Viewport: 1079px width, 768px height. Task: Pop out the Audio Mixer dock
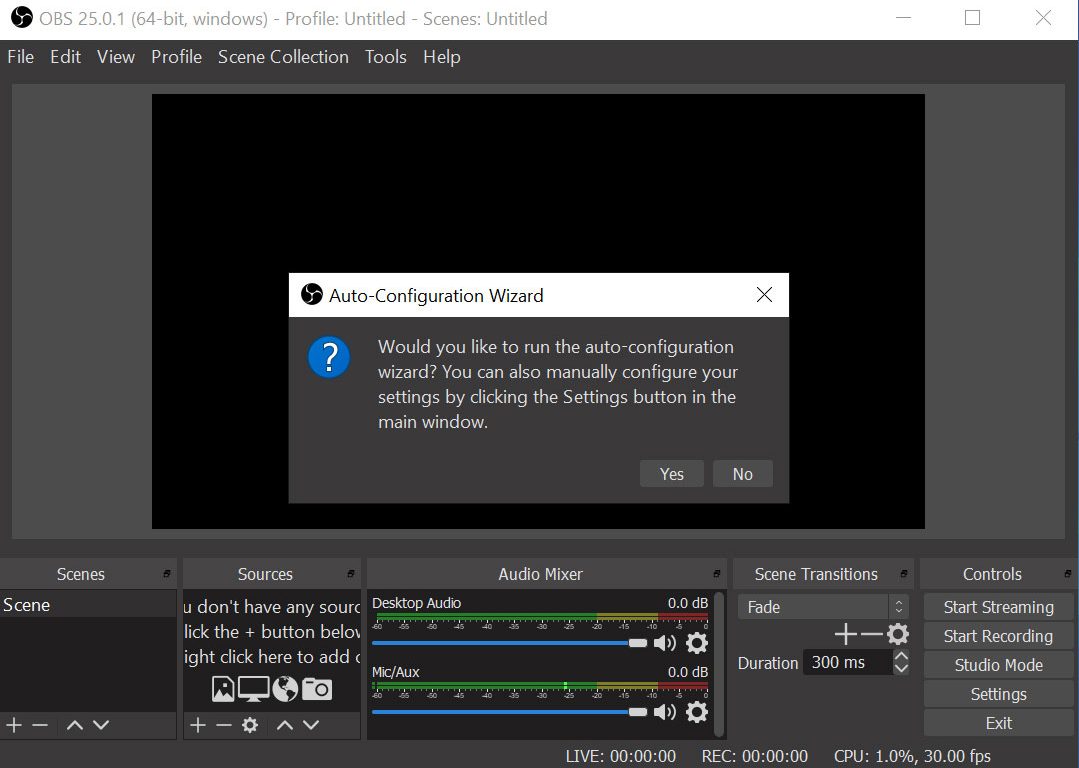pos(716,575)
